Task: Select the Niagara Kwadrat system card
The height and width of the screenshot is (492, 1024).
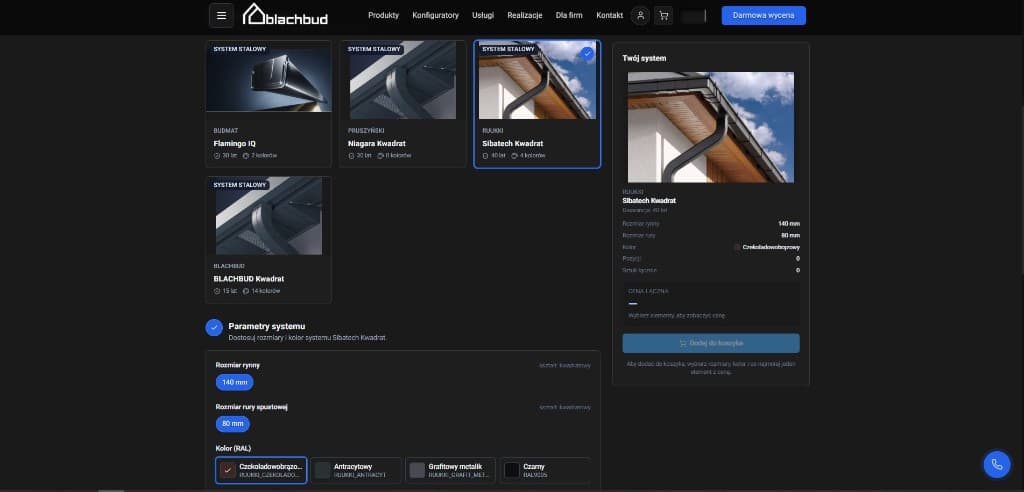Action: coord(403,104)
